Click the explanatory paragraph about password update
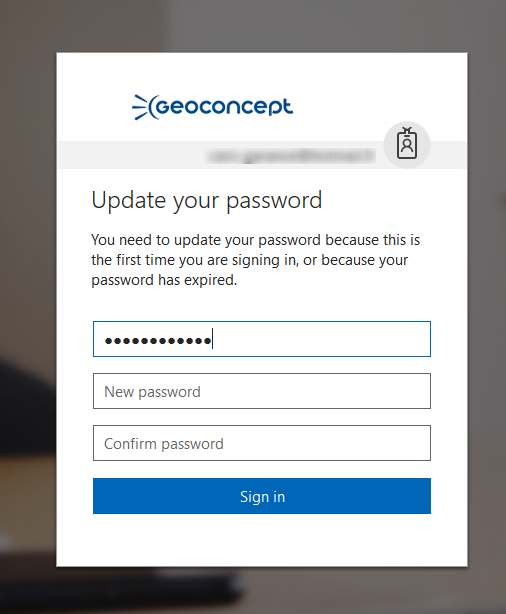This screenshot has width=506, height=614. pyautogui.click(x=255, y=260)
